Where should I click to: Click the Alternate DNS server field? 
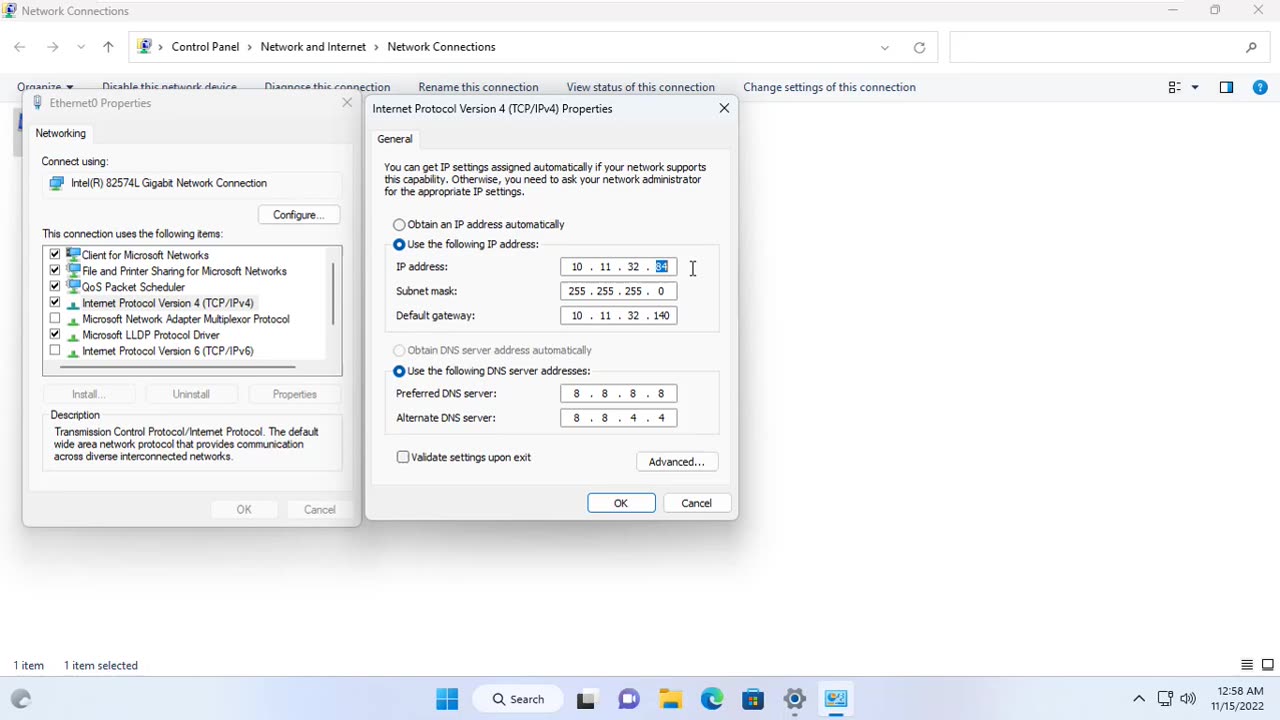619,418
